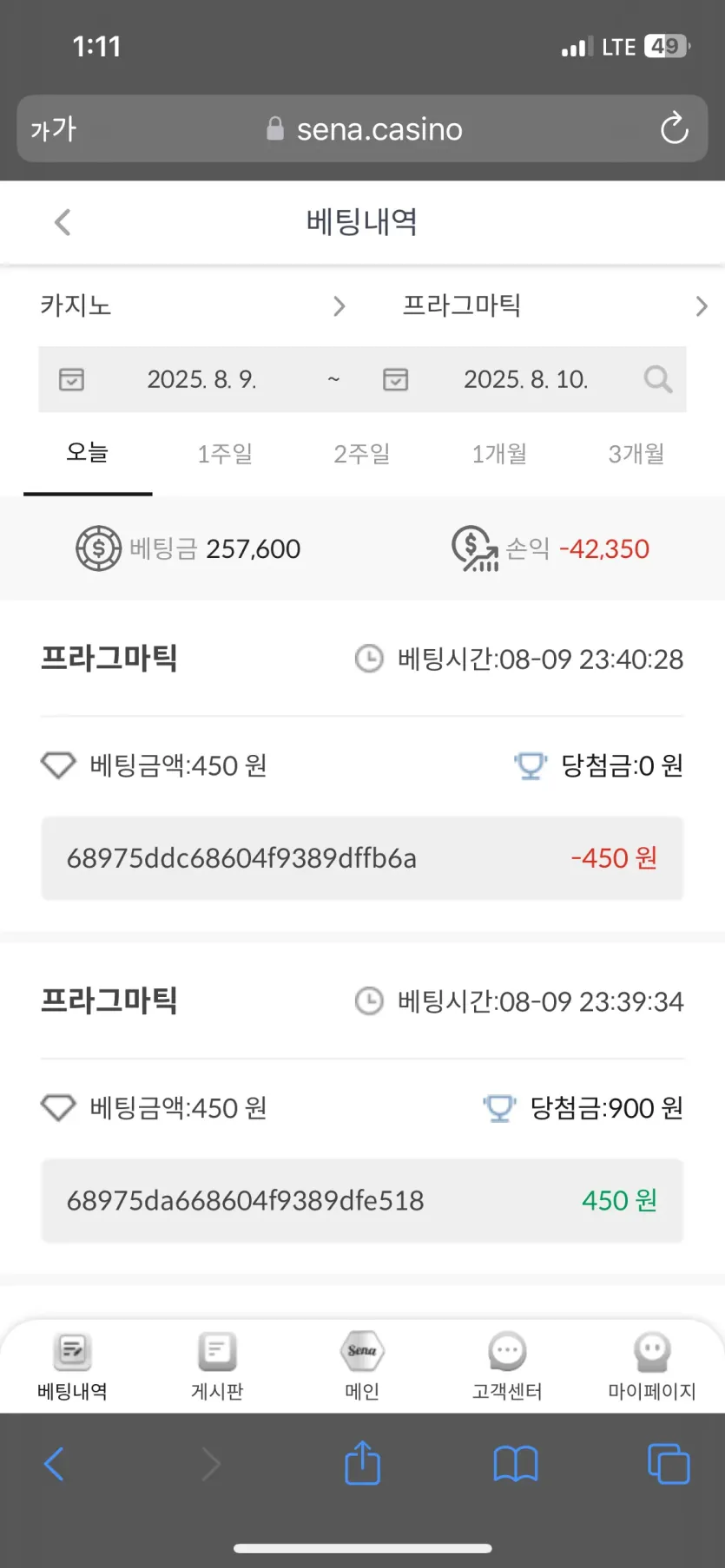Select the 1개월 period tab

(499, 453)
